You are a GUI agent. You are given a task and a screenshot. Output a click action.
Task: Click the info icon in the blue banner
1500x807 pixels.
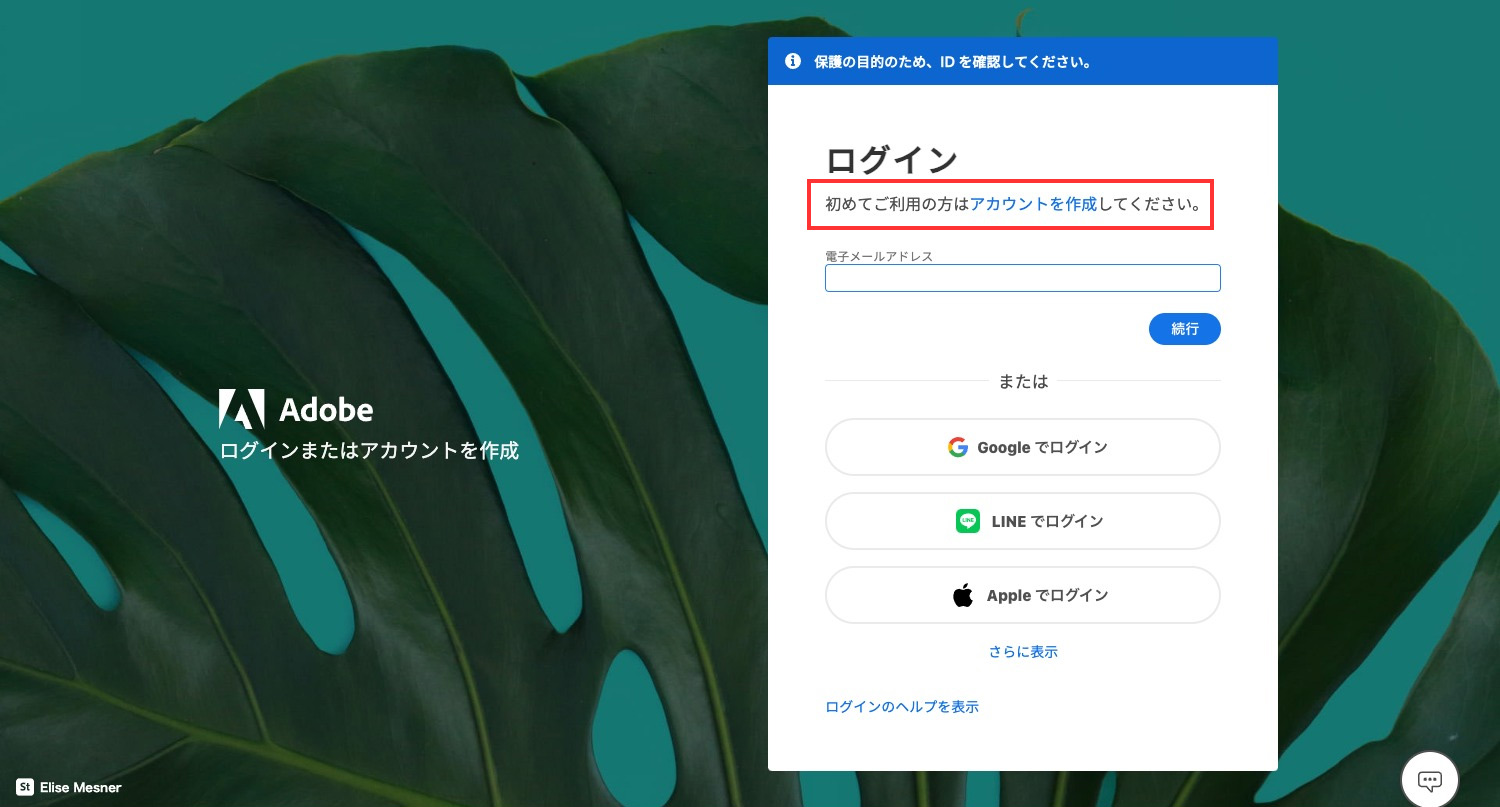(793, 61)
